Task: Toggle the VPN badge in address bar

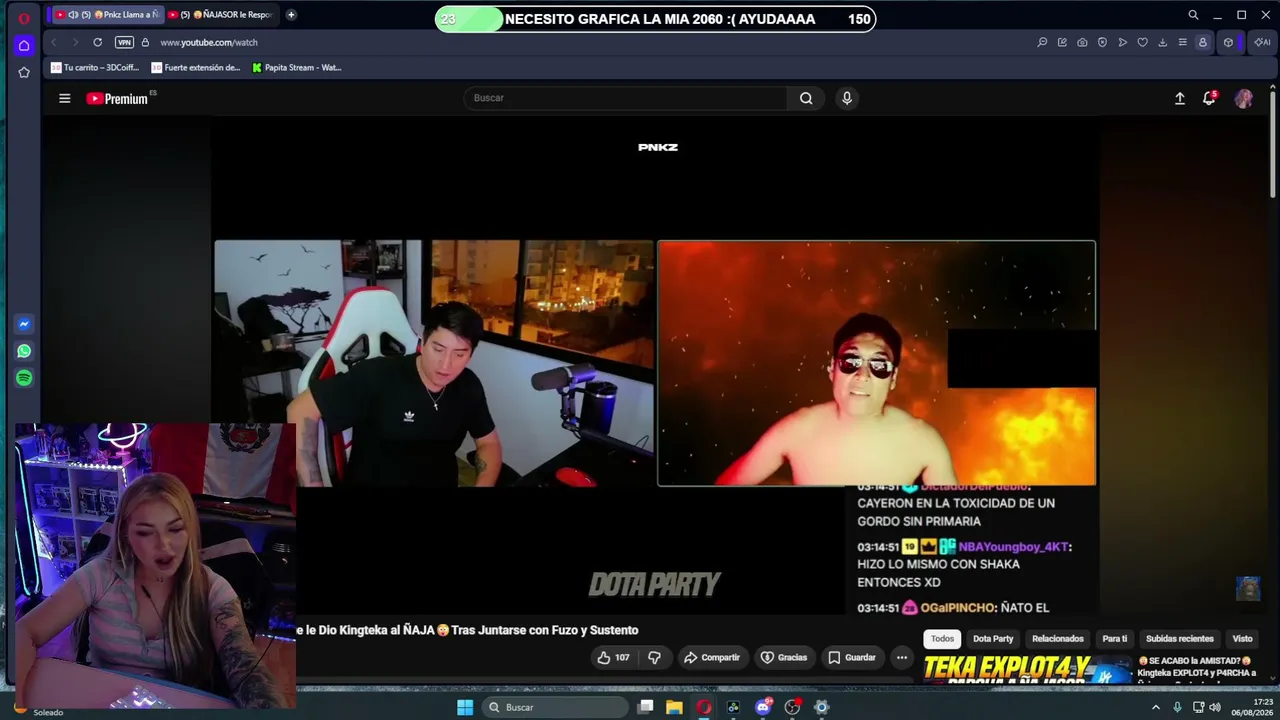Action: tap(124, 42)
